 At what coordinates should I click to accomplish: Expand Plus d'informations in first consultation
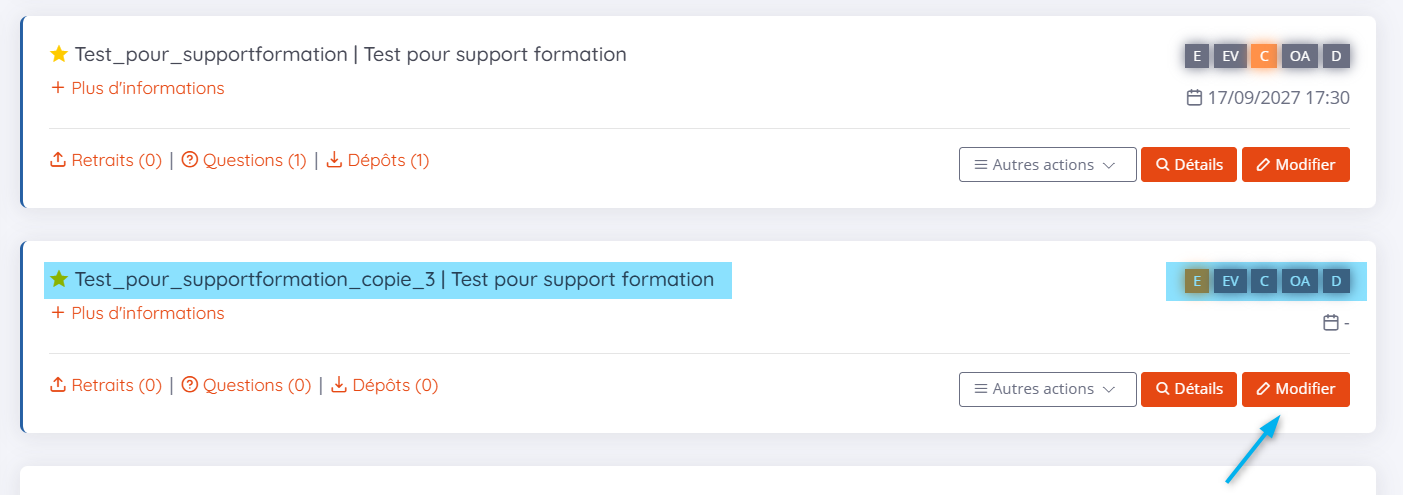click(x=138, y=88)
